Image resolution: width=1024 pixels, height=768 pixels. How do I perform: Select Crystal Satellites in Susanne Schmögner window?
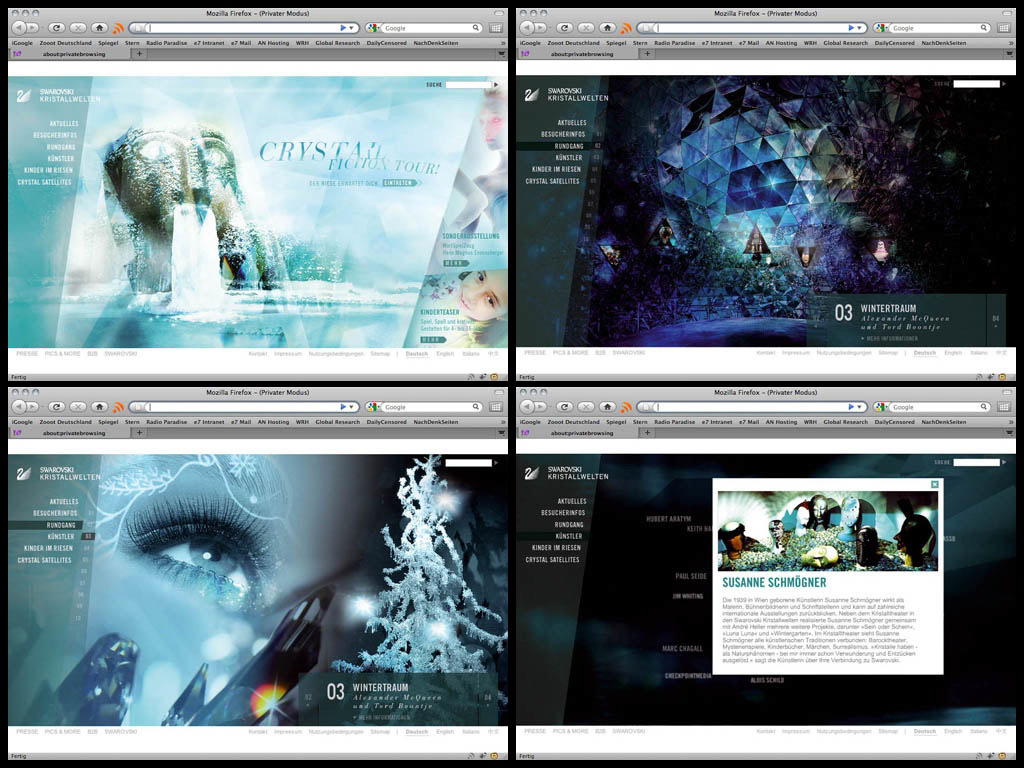click(552, 560)
